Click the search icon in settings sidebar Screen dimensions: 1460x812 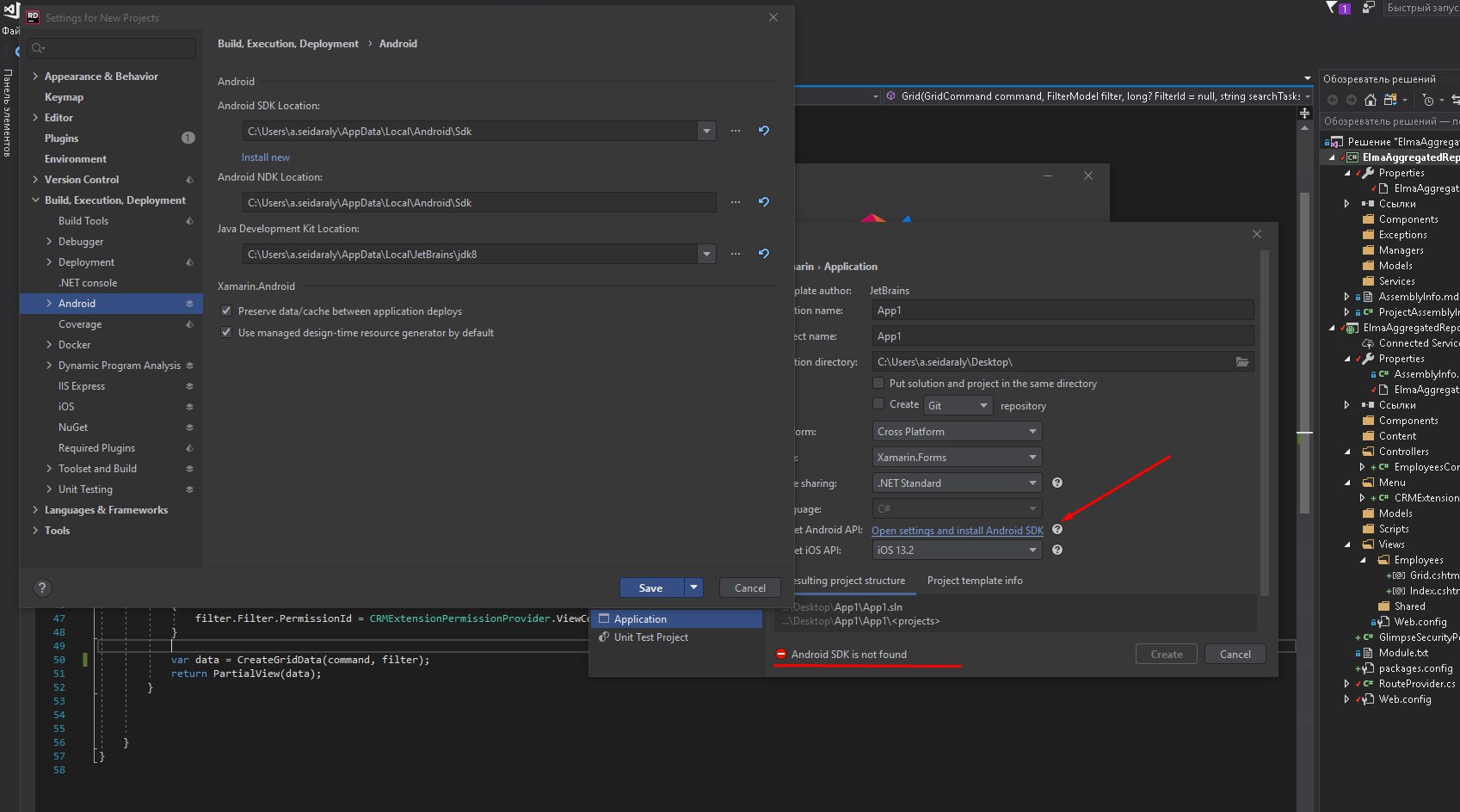38,48
